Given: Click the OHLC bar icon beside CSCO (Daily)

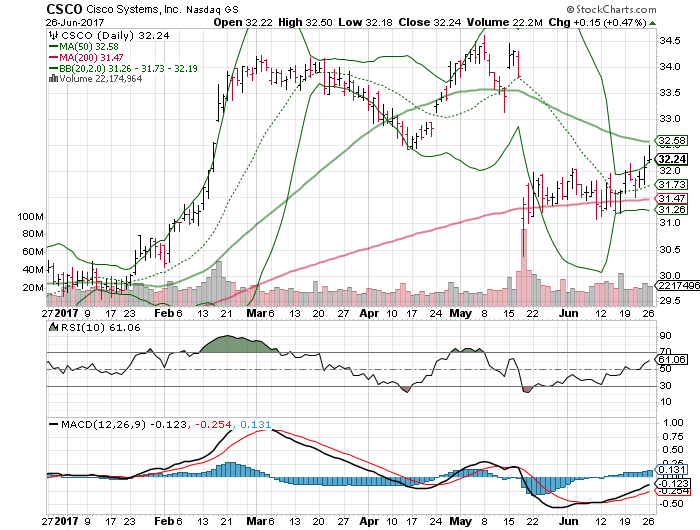Looking at the screenshot, I should 54,35.
